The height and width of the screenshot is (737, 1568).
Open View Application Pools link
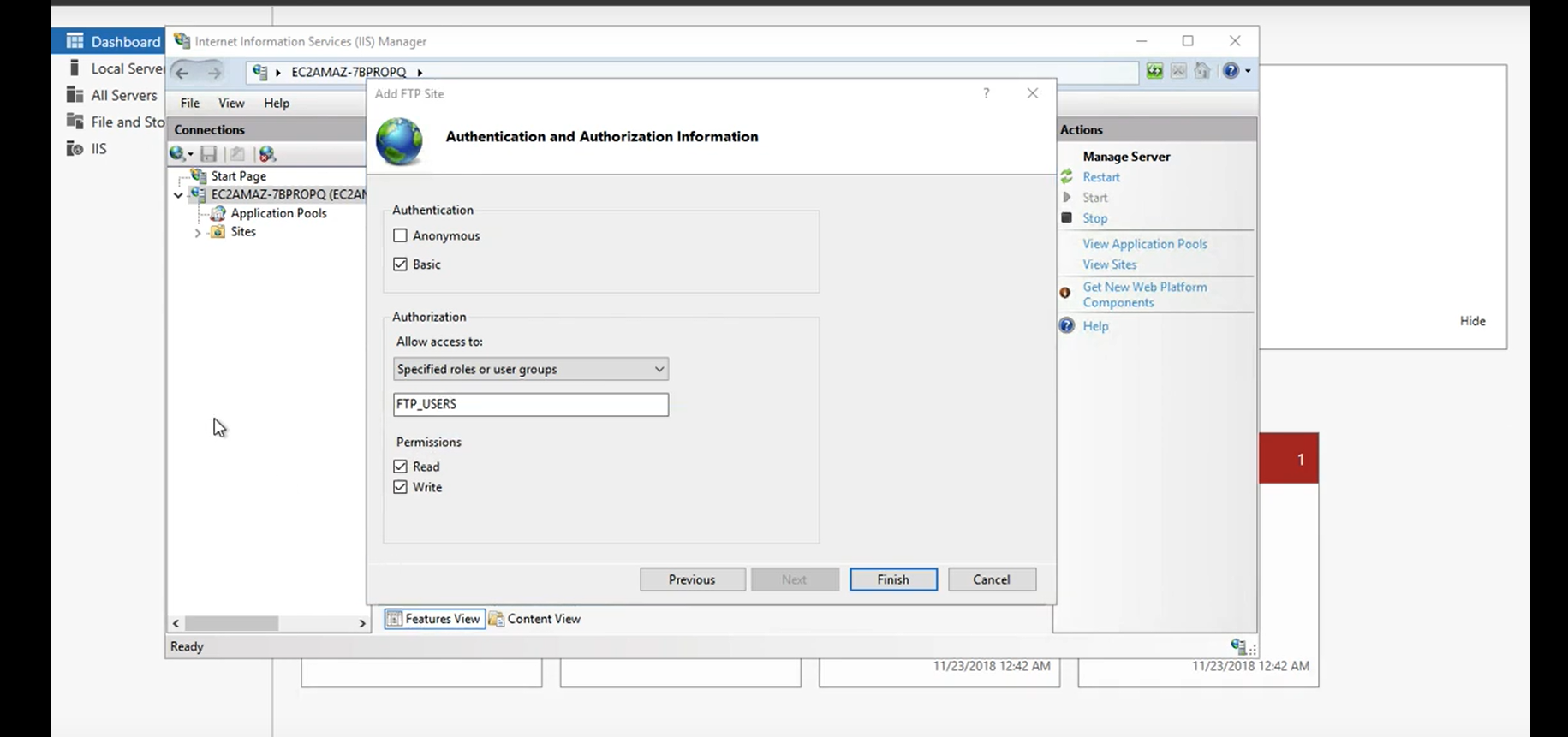click(1145, 244)
